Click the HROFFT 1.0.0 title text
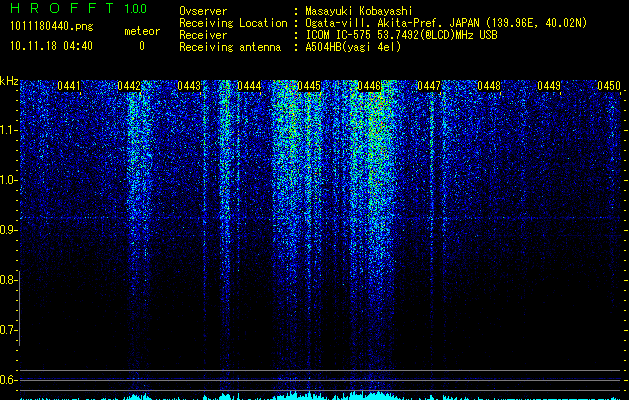 point(79,8)
